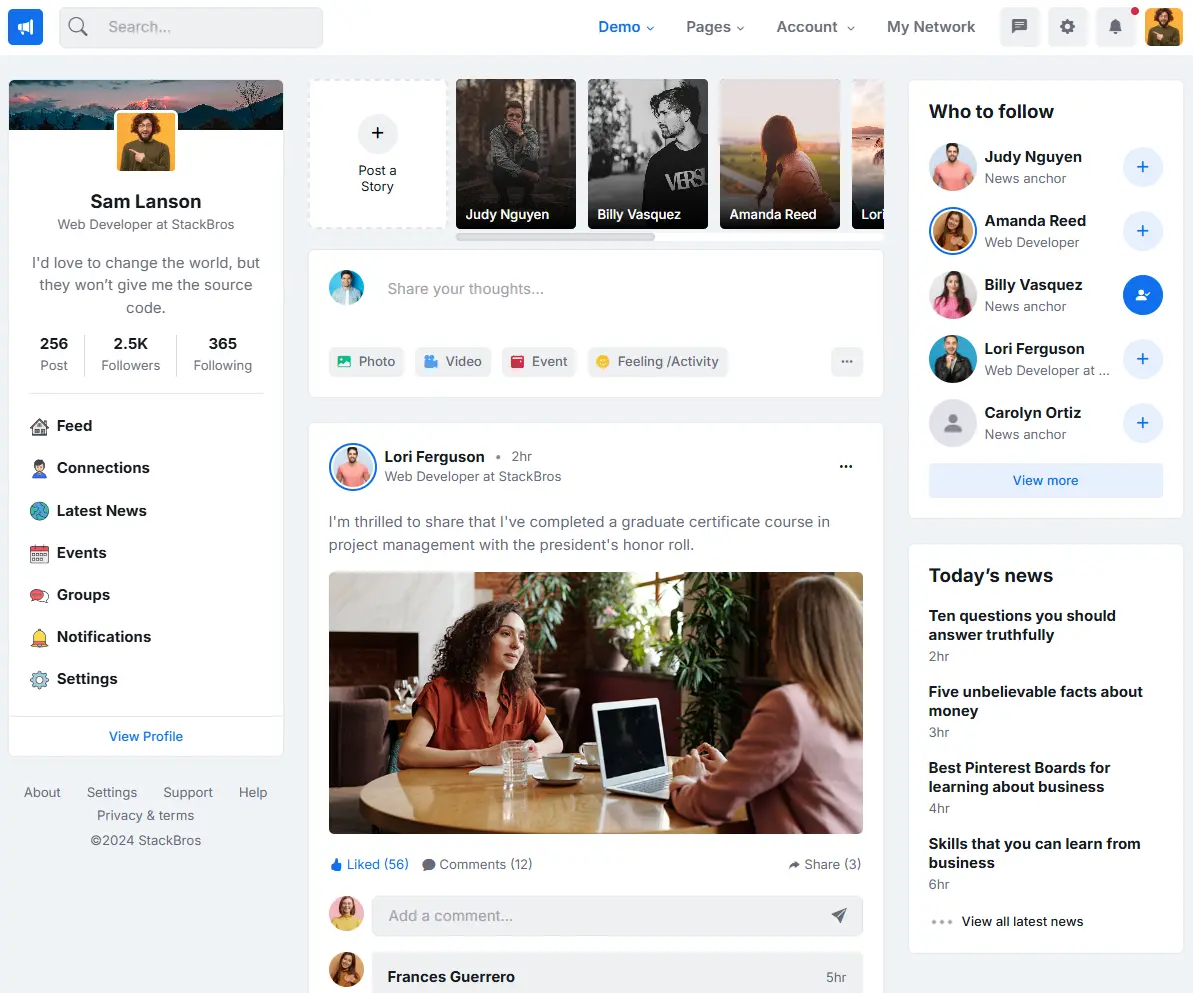Viewport: 1193px width, 993px height.
Task: Open My Network page
Action: pyautogui.click(x=931, y=27)
